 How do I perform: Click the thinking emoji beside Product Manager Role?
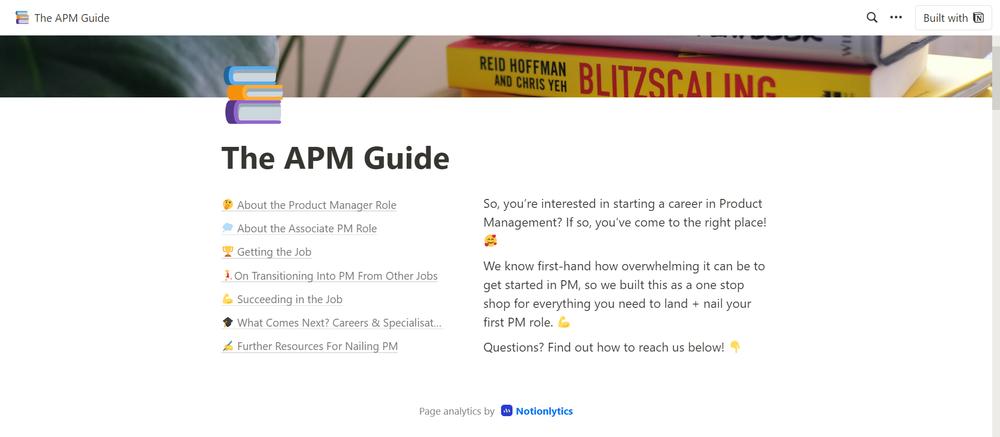(228, 205)
